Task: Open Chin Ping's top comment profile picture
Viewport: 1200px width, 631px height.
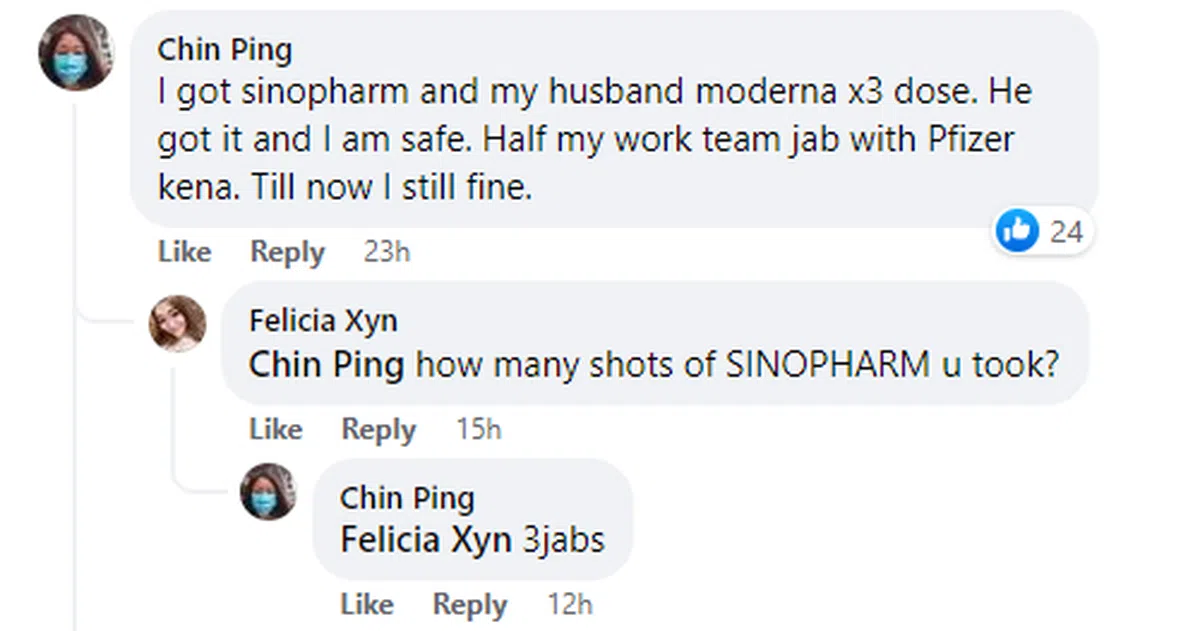Action: click(76, 53)
